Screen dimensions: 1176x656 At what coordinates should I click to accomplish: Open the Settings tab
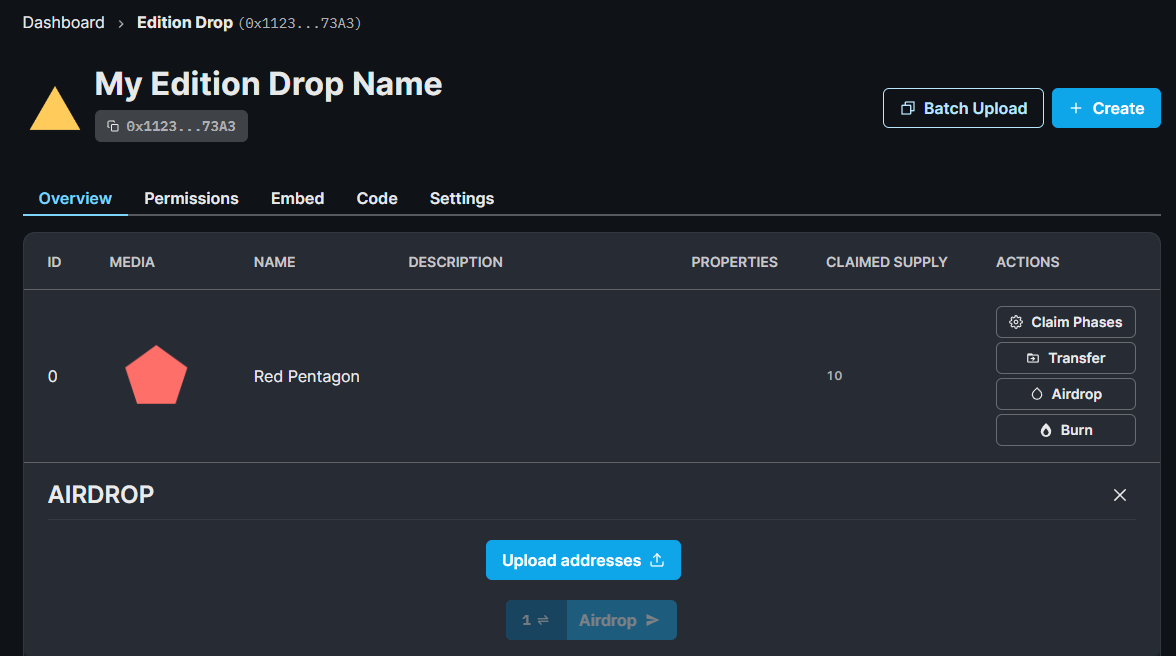tap(461, 198)
